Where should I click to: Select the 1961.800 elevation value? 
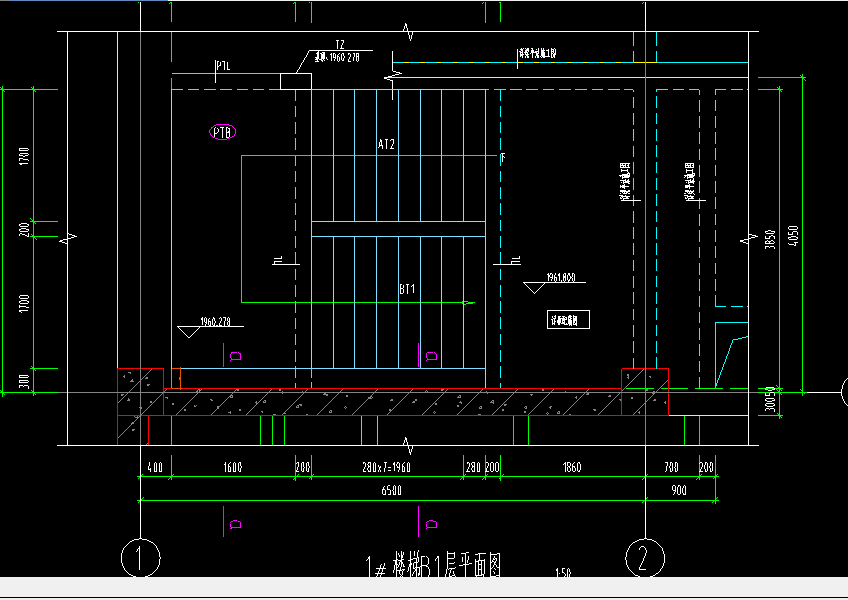coord(561,278)
